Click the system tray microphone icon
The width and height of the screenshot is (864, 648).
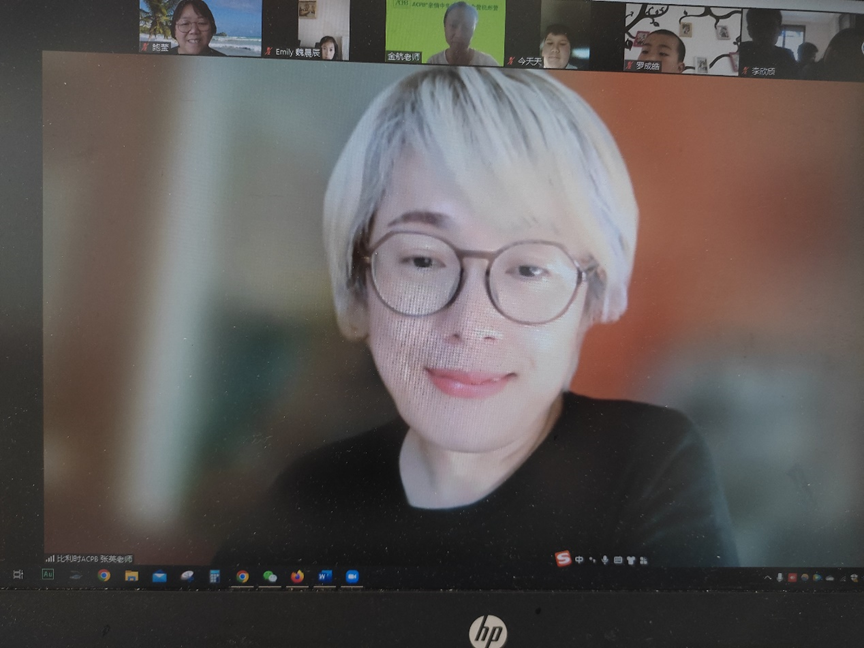point(780,577)
